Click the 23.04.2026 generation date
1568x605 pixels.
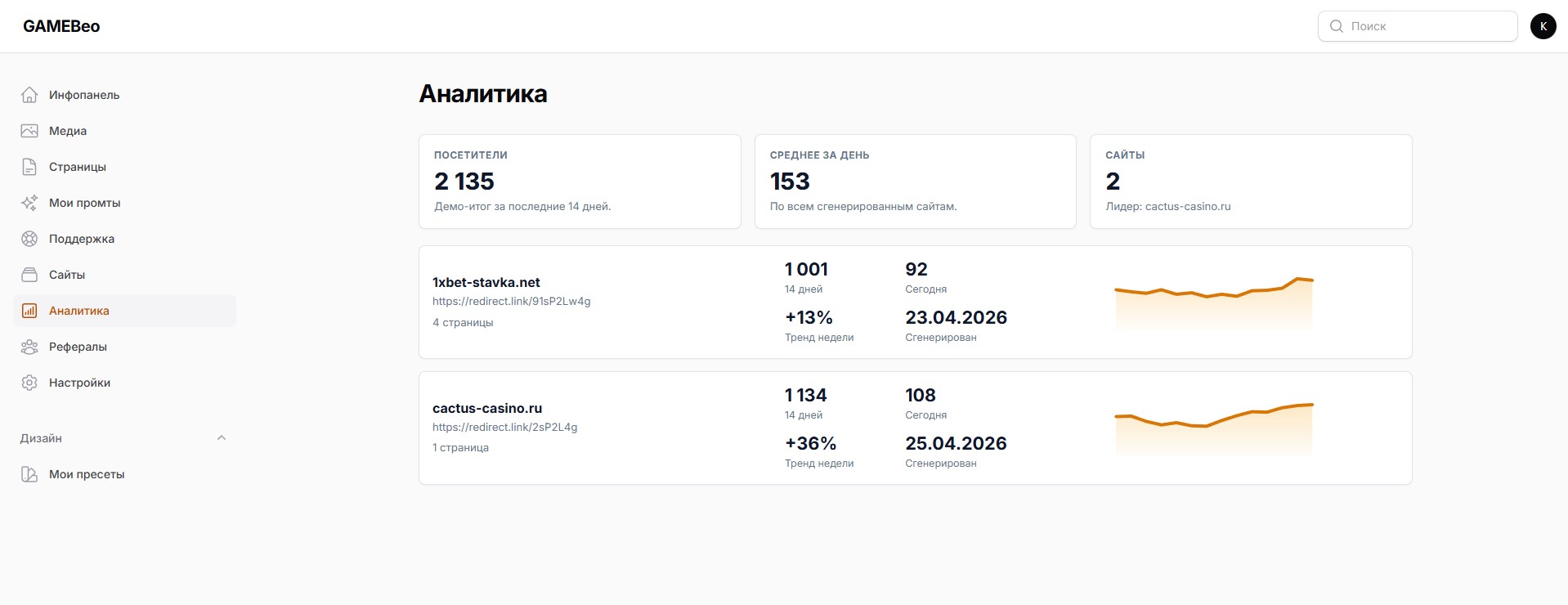pos(956,317)
